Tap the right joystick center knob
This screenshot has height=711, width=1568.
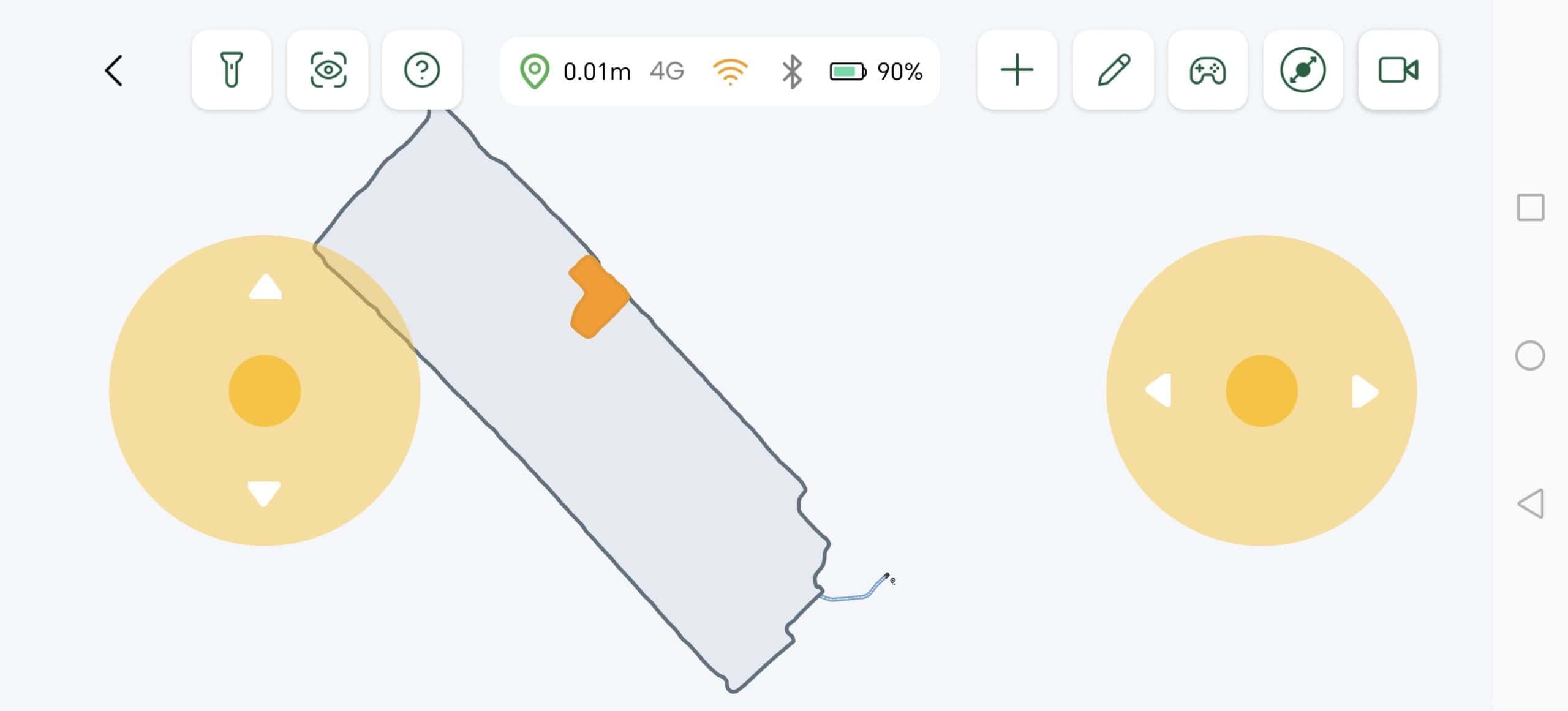pos(1261,391)
